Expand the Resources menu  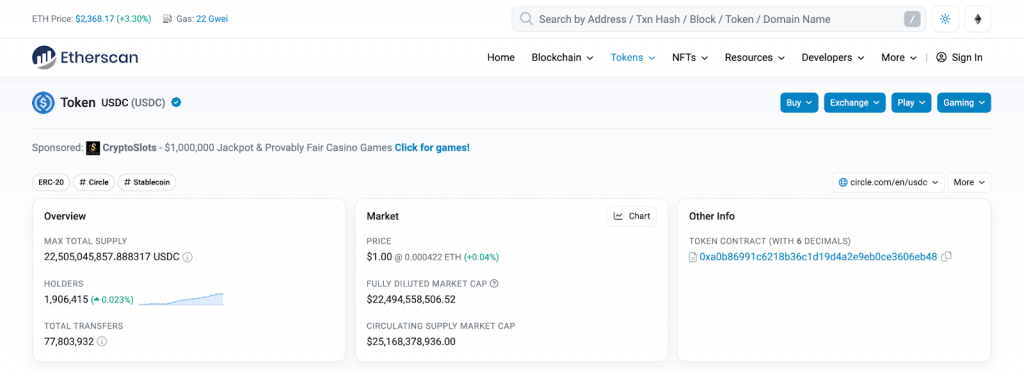pos(754,57)
